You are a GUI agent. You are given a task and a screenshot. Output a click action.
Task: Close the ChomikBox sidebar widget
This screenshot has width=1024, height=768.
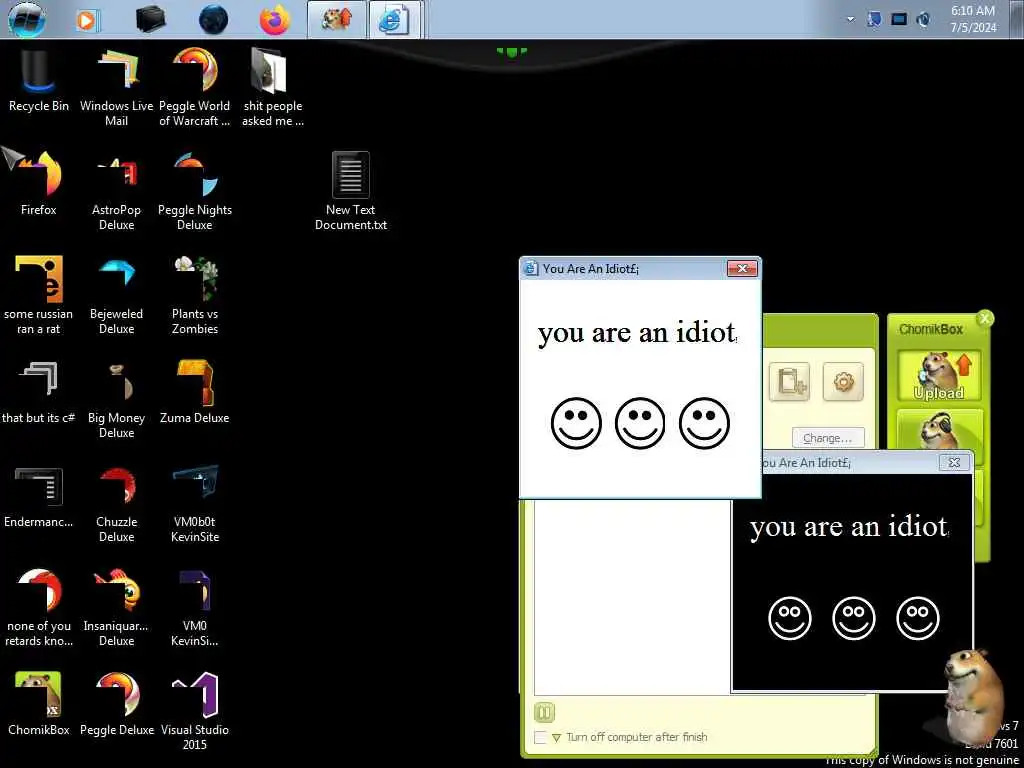click(x=984, y=319)
